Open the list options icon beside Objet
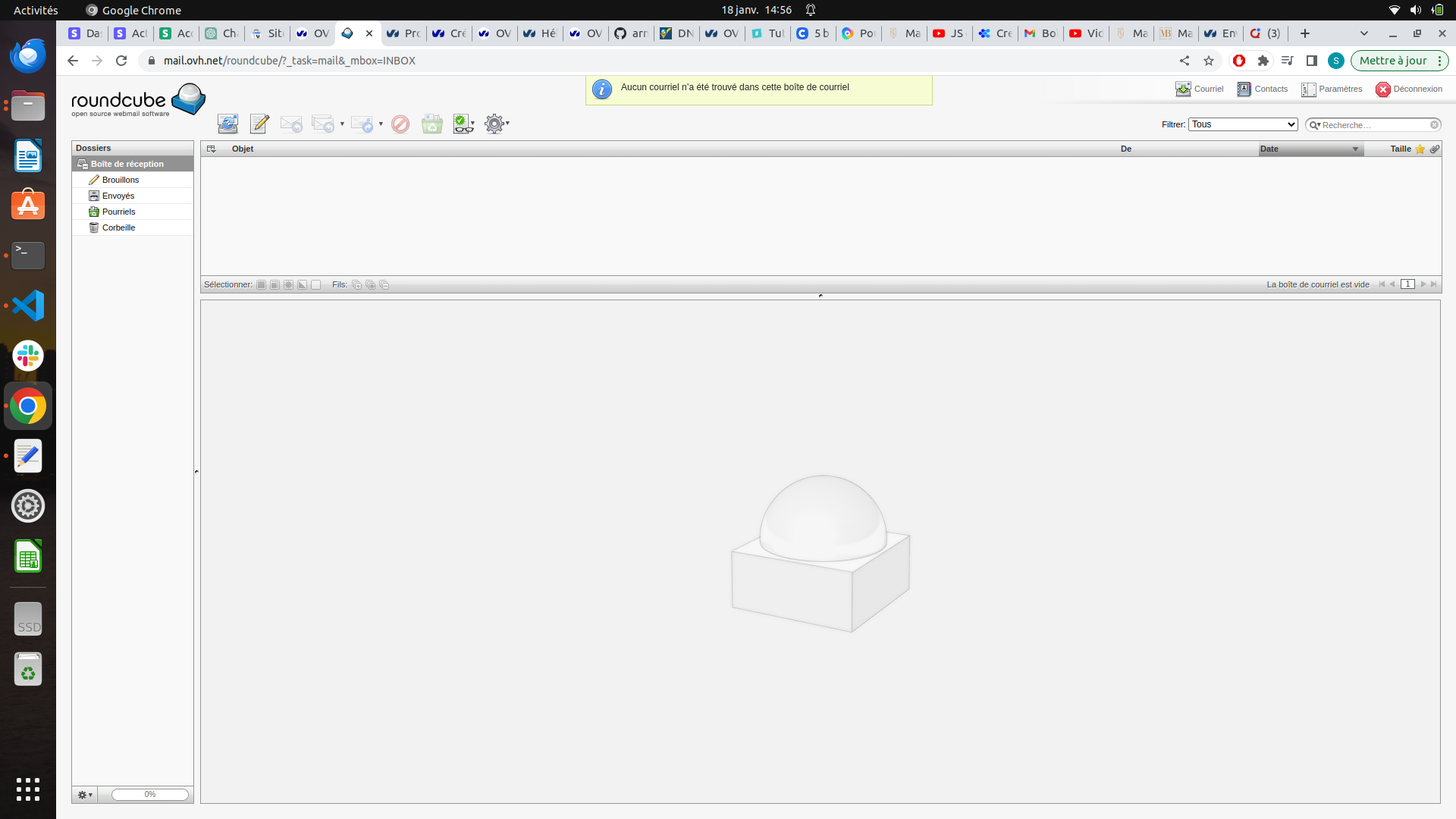This screenshot has height=819, width=1456. click(x=212, y=149)
